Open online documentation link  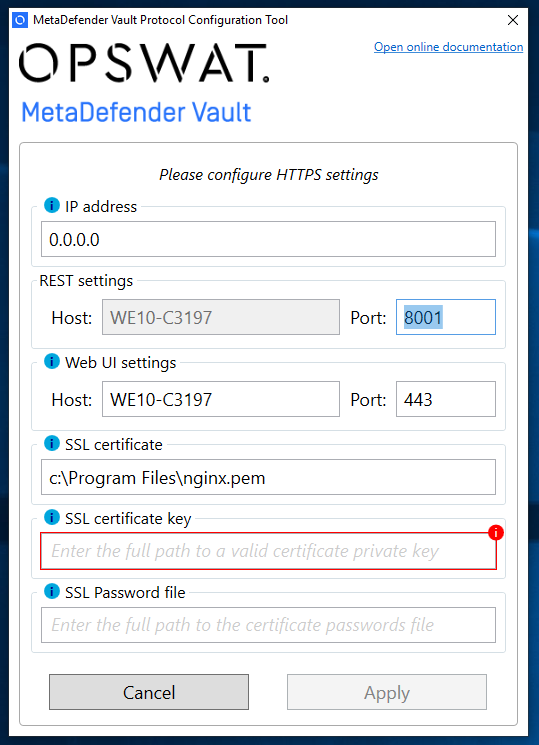tap(448, 47)
